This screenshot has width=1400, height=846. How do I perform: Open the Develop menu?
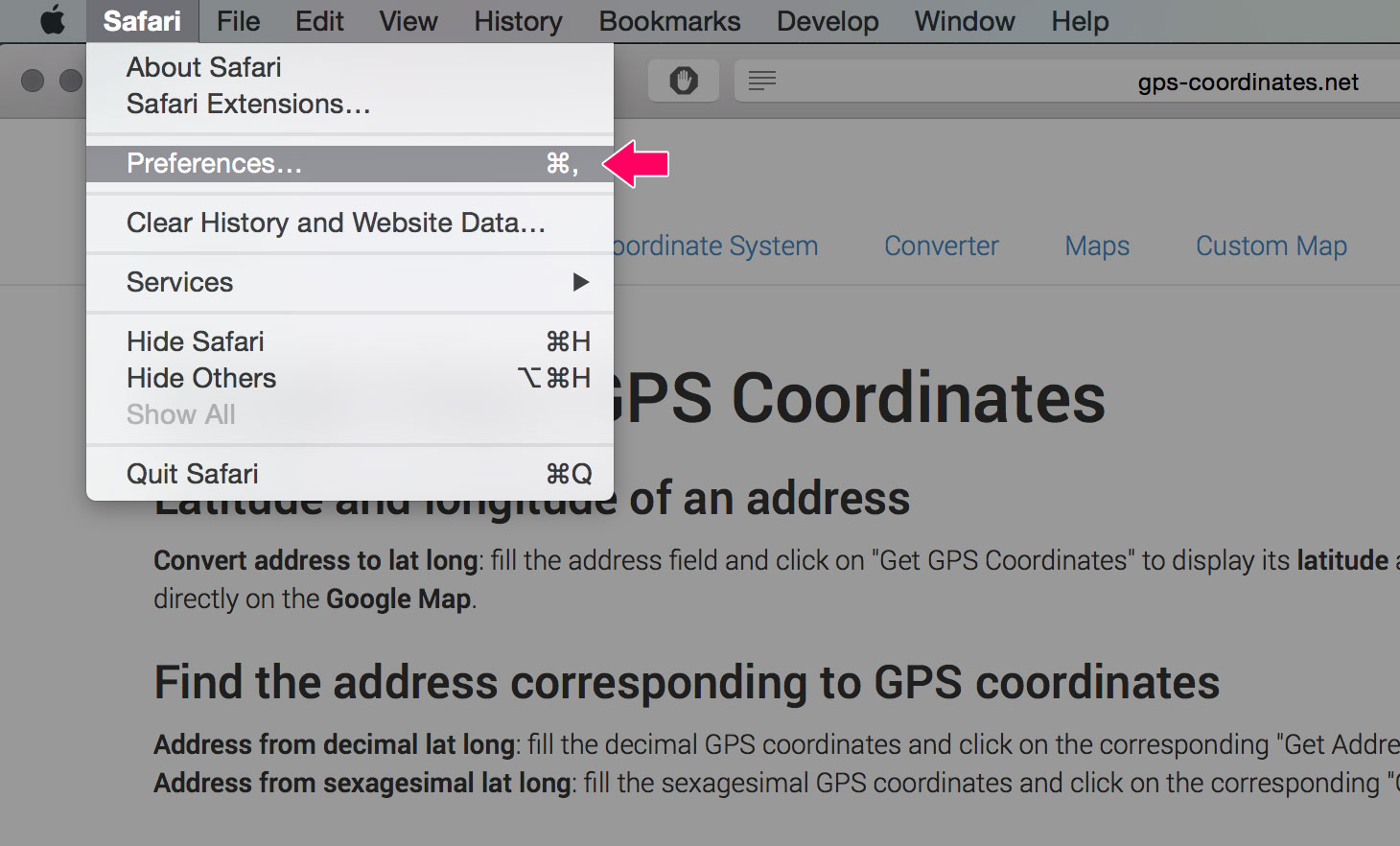tap(828, 21)
